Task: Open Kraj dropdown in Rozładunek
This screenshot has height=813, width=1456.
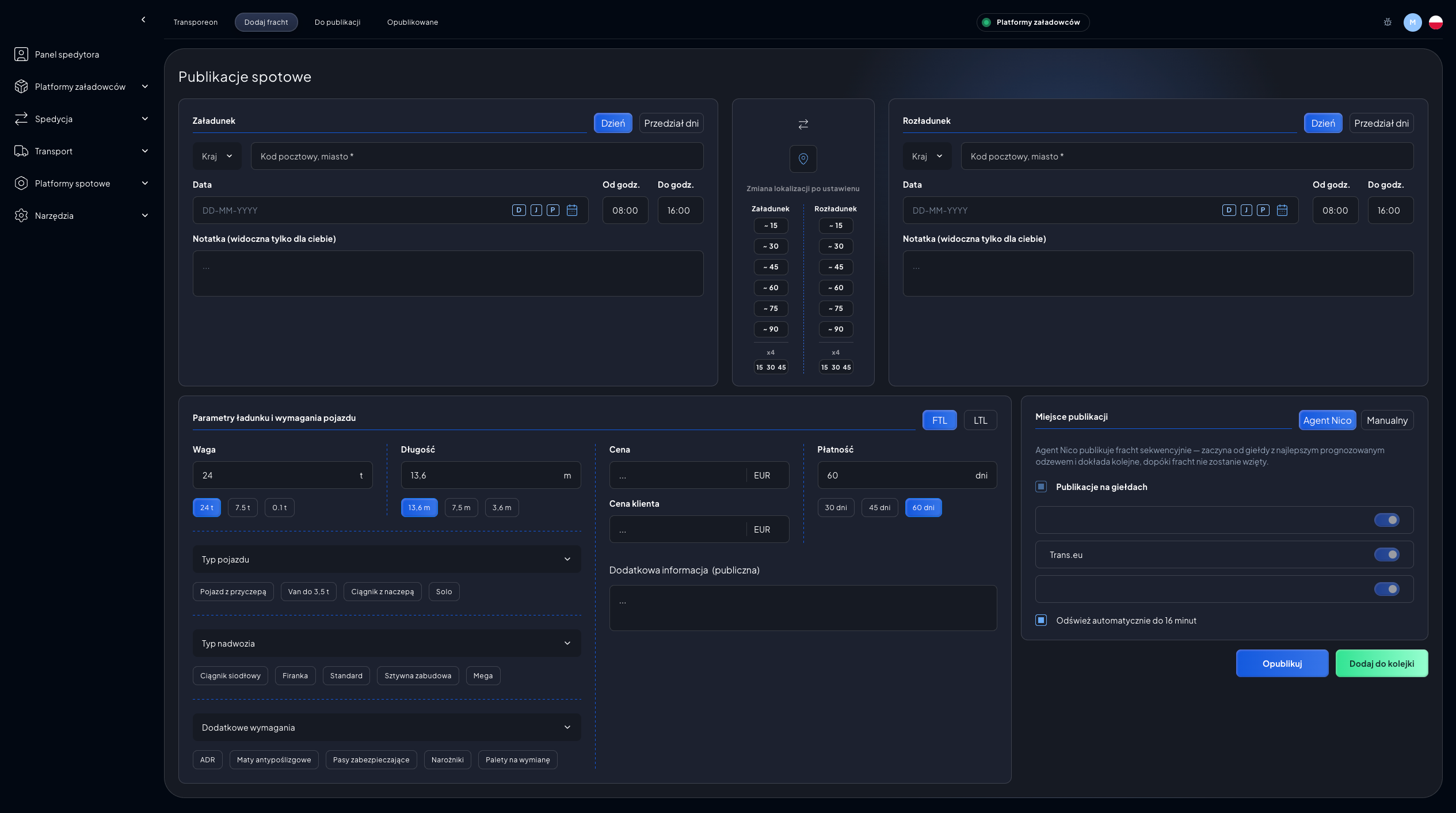Action: click(x=928, y=156)
